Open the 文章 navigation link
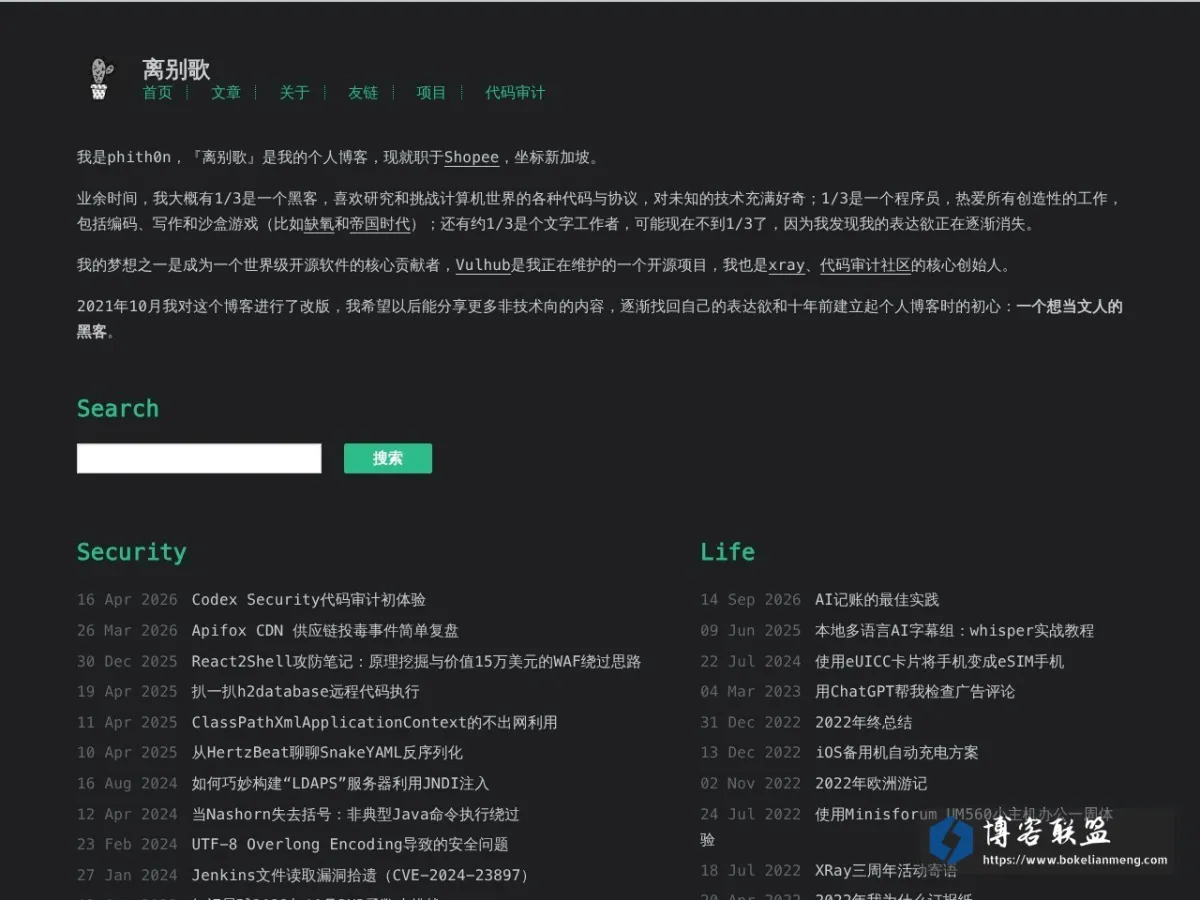 click(x=226, y=93)
